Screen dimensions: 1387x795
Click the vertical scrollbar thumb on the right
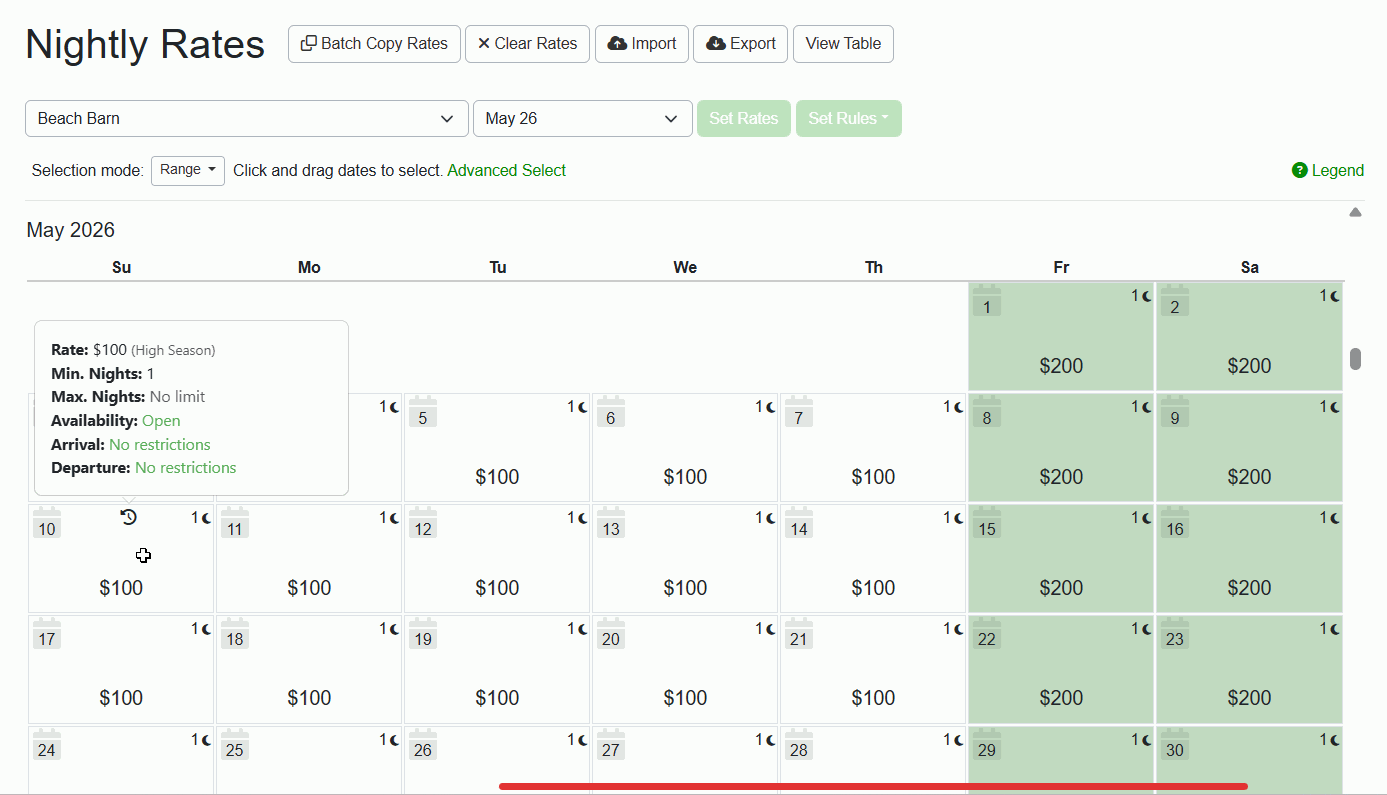(x=1356, y=358)
